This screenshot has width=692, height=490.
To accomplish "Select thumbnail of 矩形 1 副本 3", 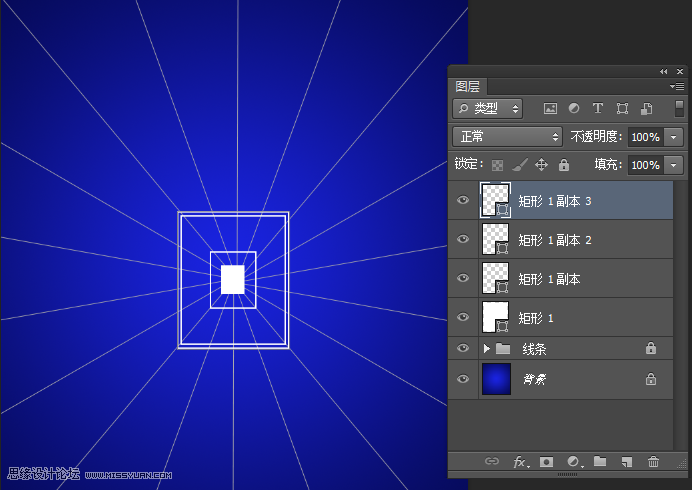I will click(x=495, y=200).
